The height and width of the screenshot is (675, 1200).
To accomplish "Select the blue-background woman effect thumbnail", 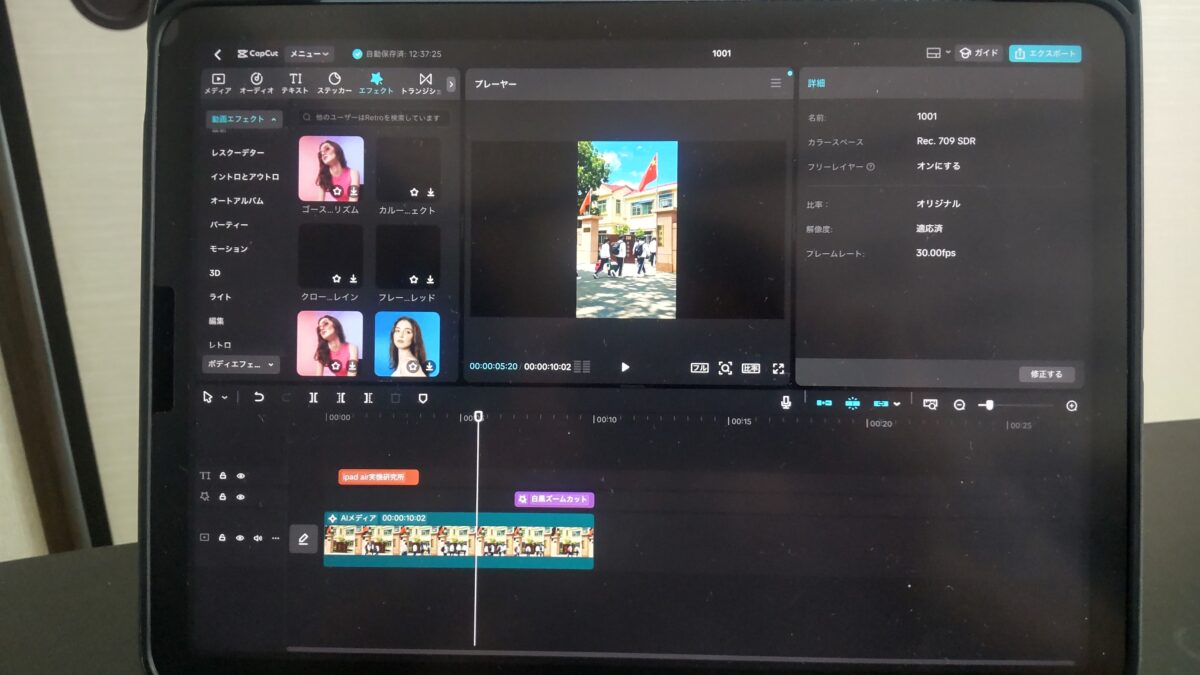I will (407, 344).
